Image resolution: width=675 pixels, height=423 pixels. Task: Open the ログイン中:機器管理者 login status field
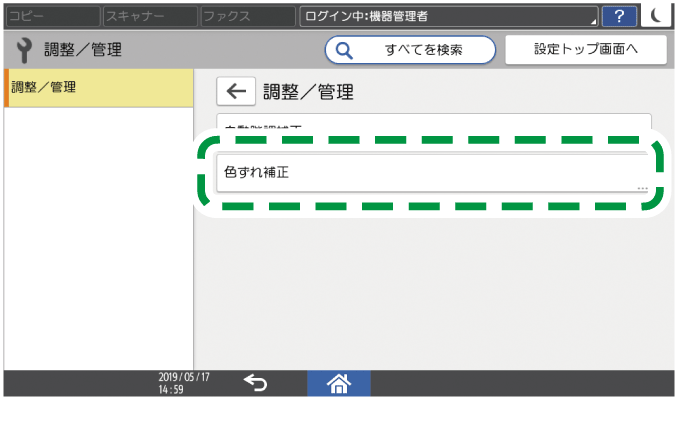pyautogui.click(x=449, y=16)
